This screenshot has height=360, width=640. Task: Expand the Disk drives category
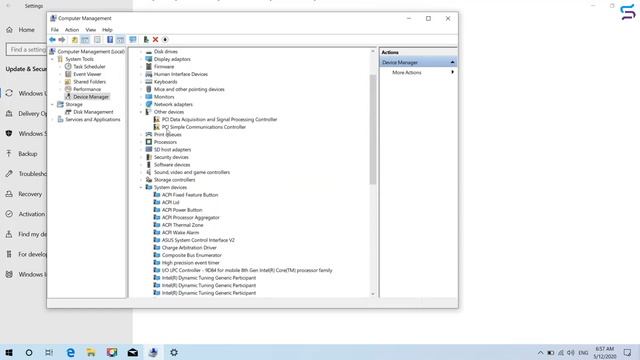coord(141,52)
